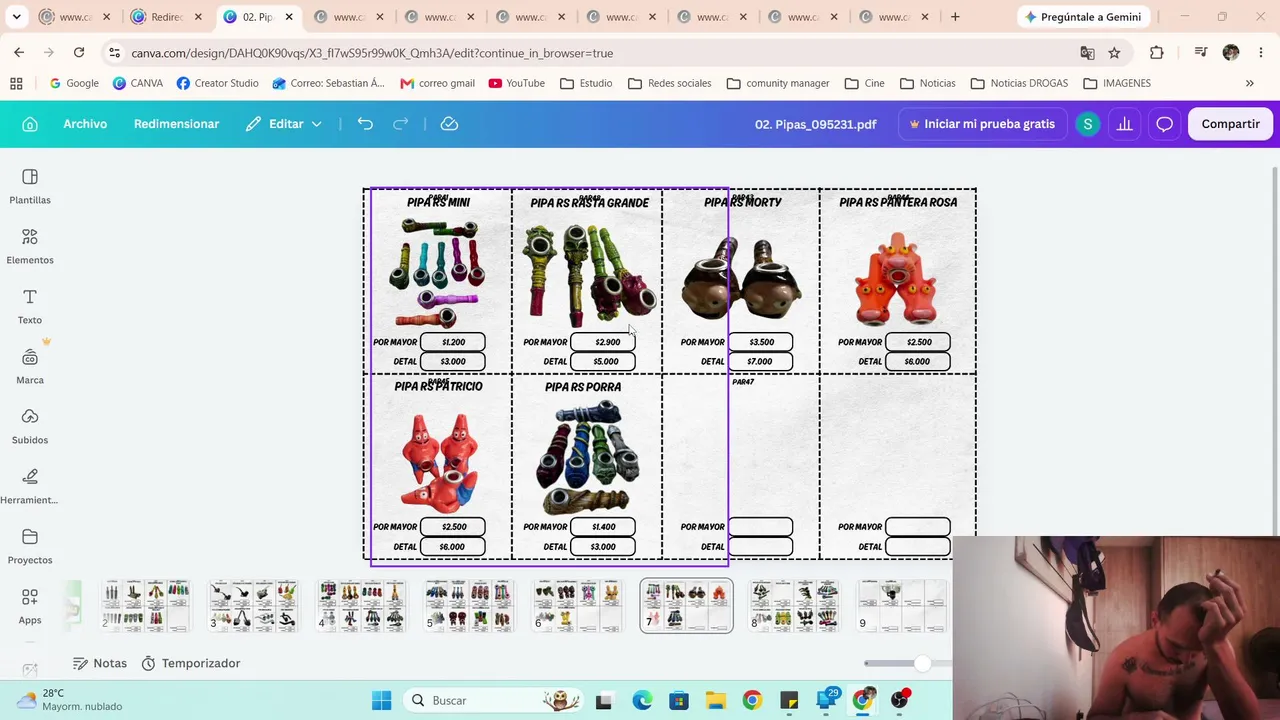Open the Google bookmark

74,83
